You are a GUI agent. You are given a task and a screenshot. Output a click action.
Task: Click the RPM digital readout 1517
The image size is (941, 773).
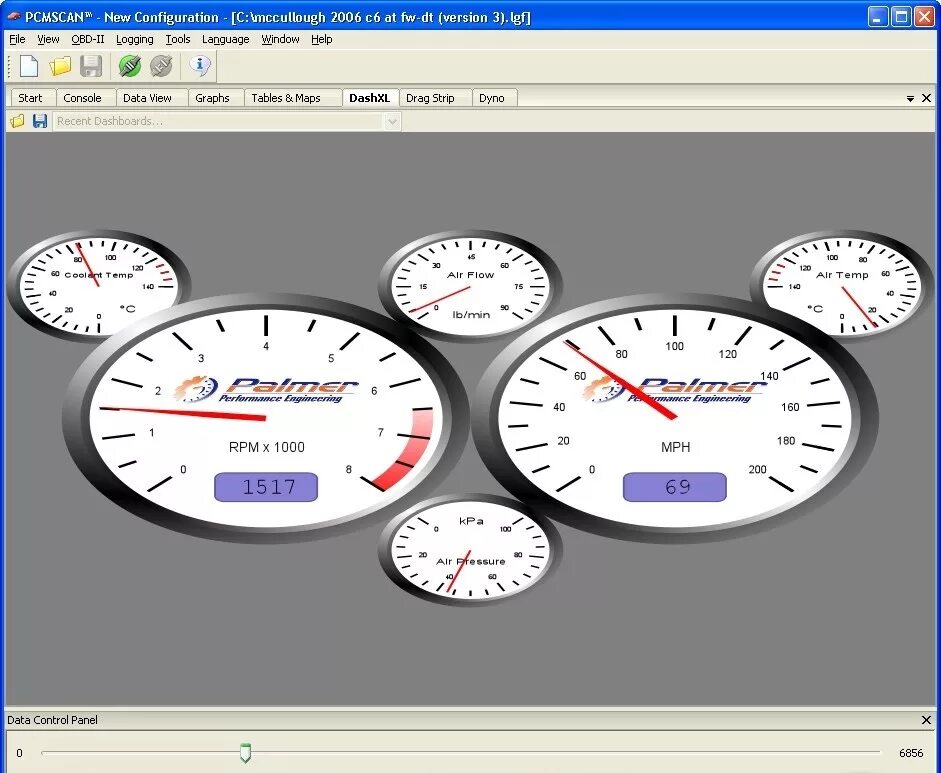(x=266, y=487)
